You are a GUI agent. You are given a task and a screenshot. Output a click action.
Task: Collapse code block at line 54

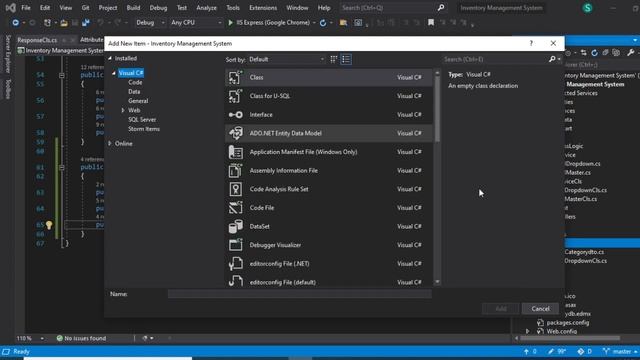62,75
